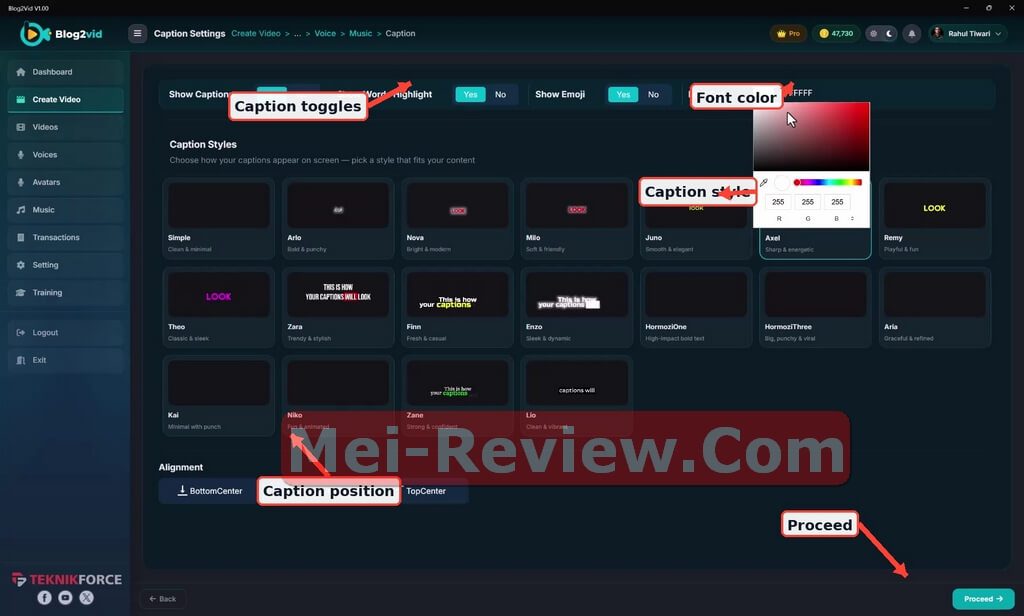
Task: Go back to Voice breadcrumb step
Action: [325, 33]
